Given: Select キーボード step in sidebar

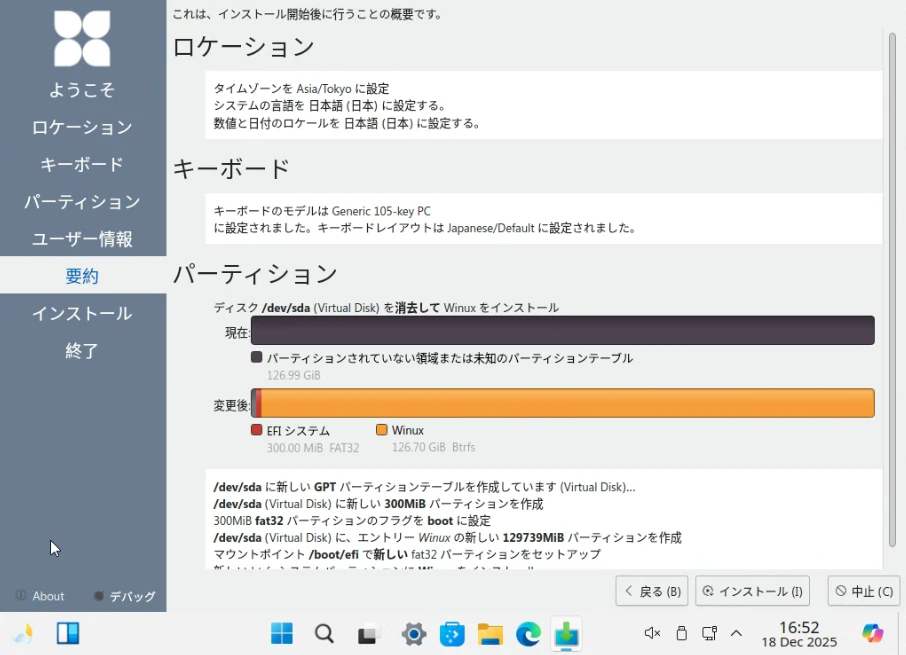Looking at the screenshot, I should pos(82,165).
